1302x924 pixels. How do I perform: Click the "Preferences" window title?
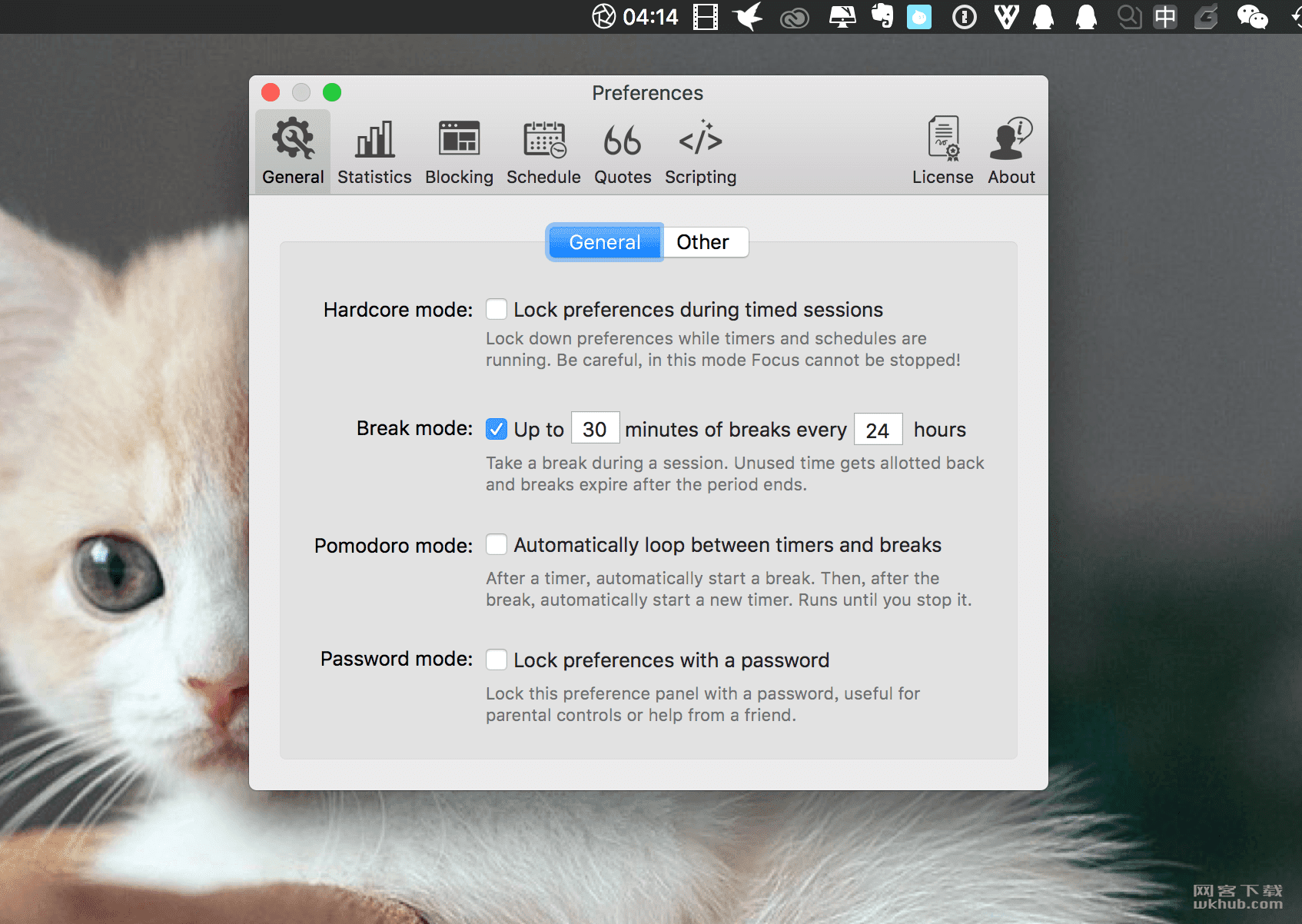(x=647, y=93)
